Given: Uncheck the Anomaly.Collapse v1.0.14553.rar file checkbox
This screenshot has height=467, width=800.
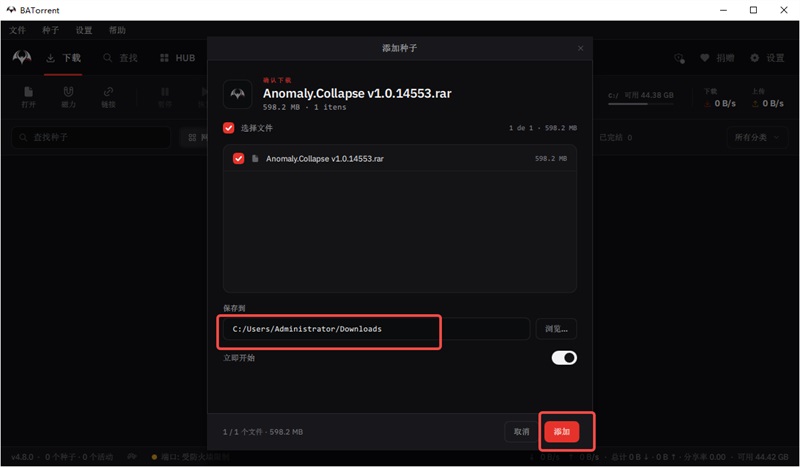Looking at the screenshot, I should (238, 158).
